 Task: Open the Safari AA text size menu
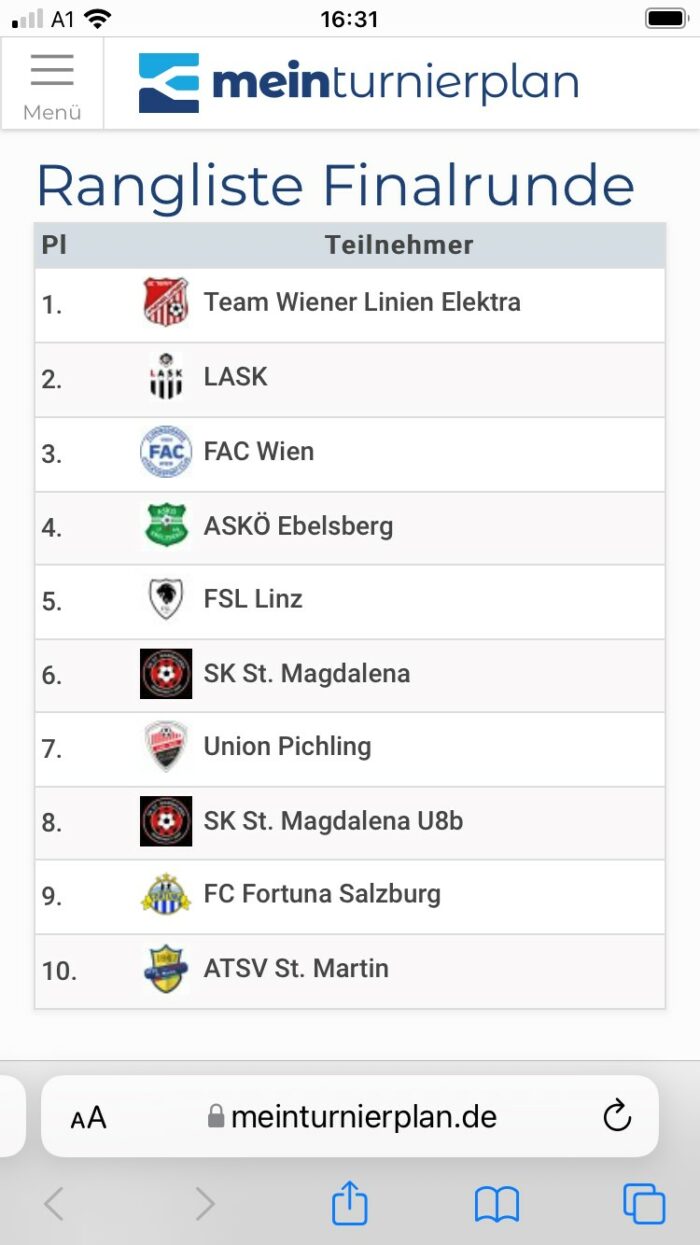point(88,1118)
